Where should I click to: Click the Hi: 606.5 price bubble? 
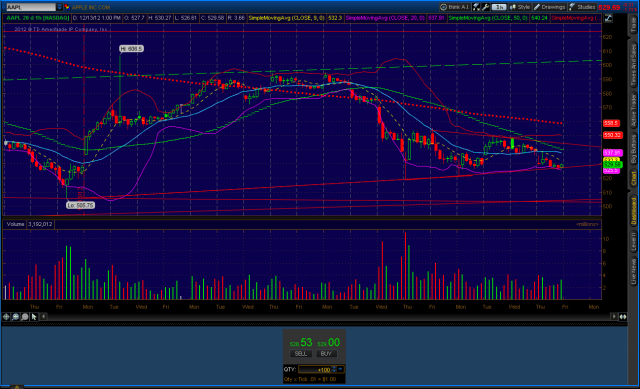(131, 49)
